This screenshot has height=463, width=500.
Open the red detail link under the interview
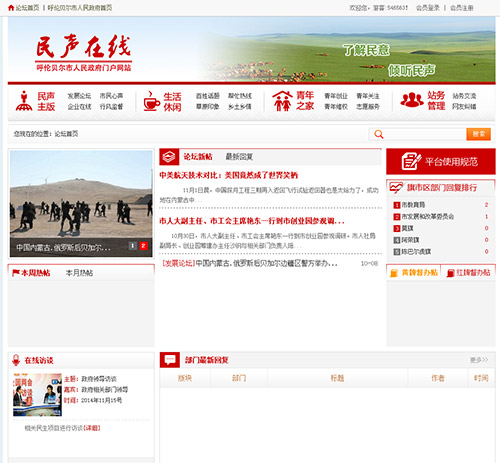pos(91,428)
